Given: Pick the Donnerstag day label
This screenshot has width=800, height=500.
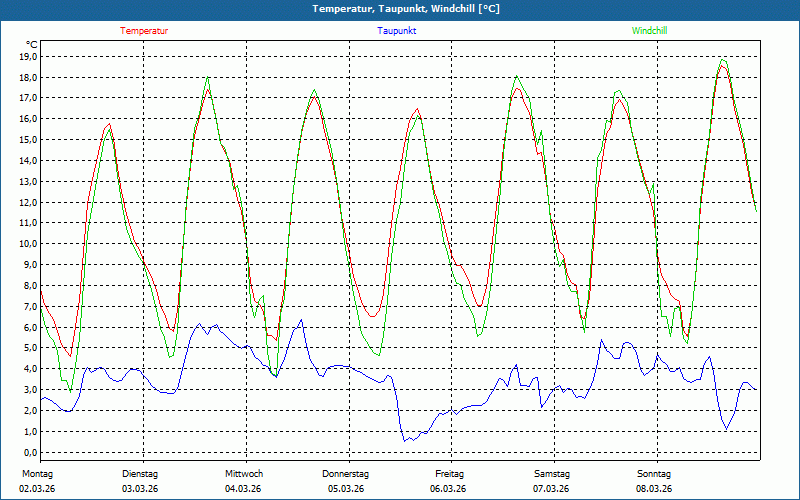Looking at the screenshot, I should coord(346,474).
